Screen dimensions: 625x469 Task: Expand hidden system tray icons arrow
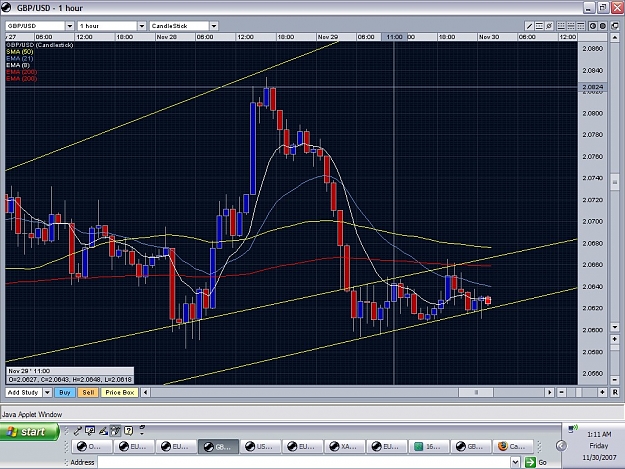pyautogui.click(x=561, y=445)
